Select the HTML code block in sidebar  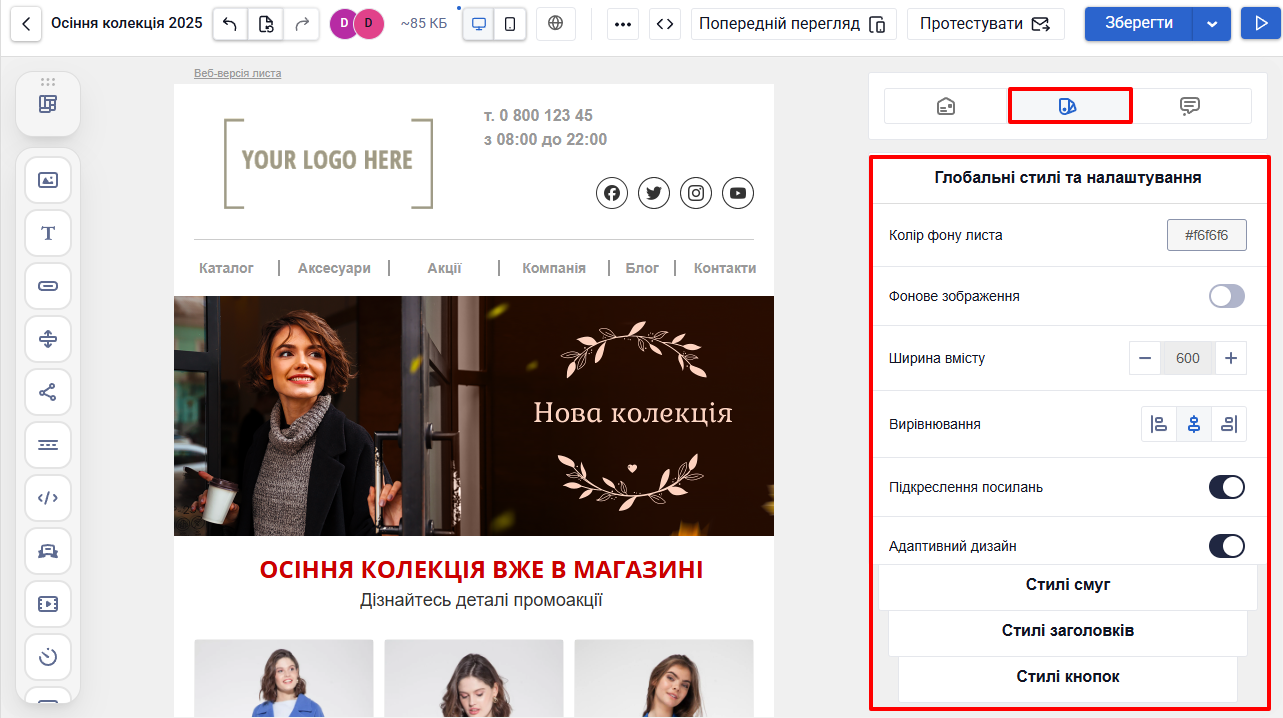tap(48, 498)
